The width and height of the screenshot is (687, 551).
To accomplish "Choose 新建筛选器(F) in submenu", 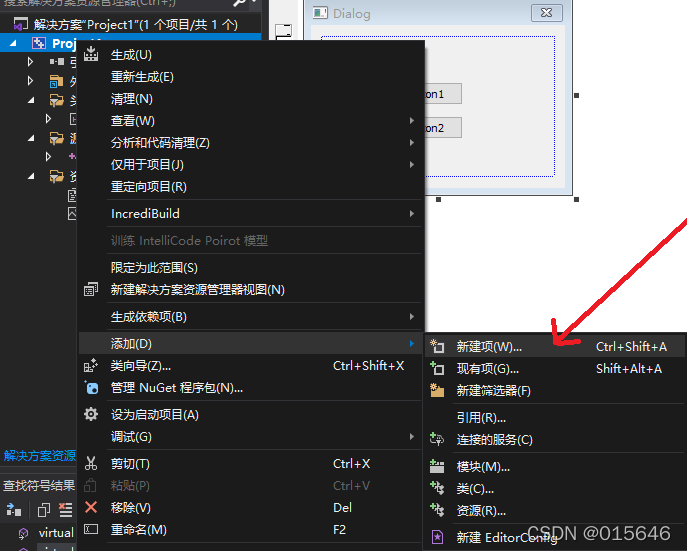I will click(x=554, y=390).
